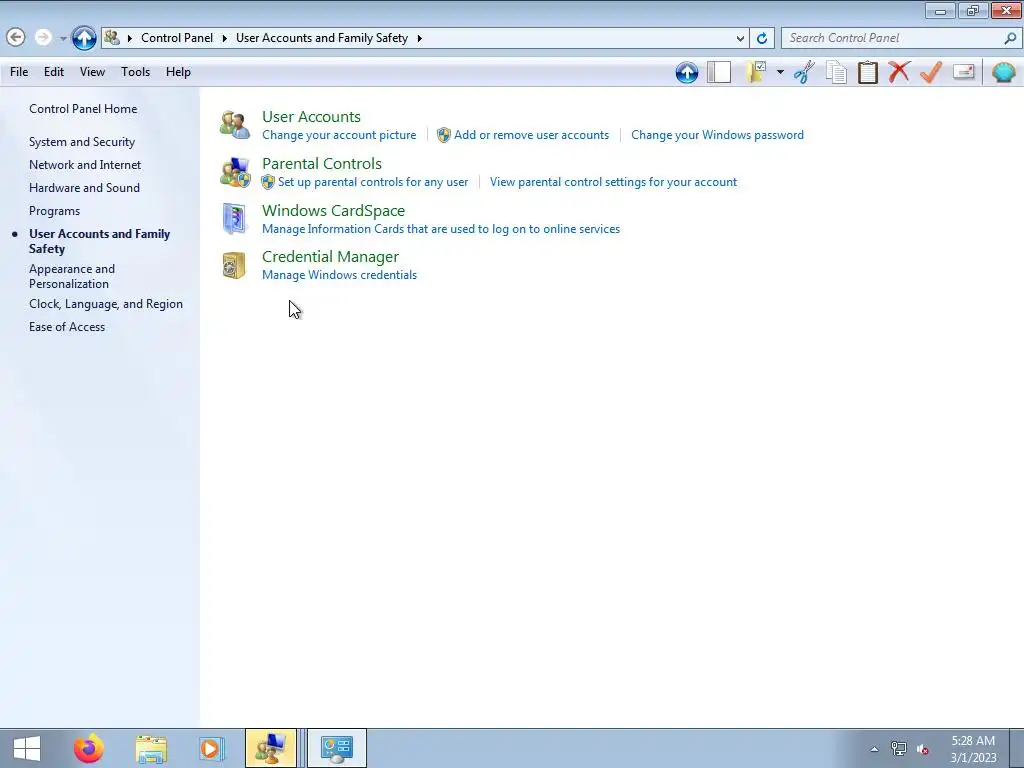
Task: Click Add or remove user accounts
Action: (x=531, y=135)
